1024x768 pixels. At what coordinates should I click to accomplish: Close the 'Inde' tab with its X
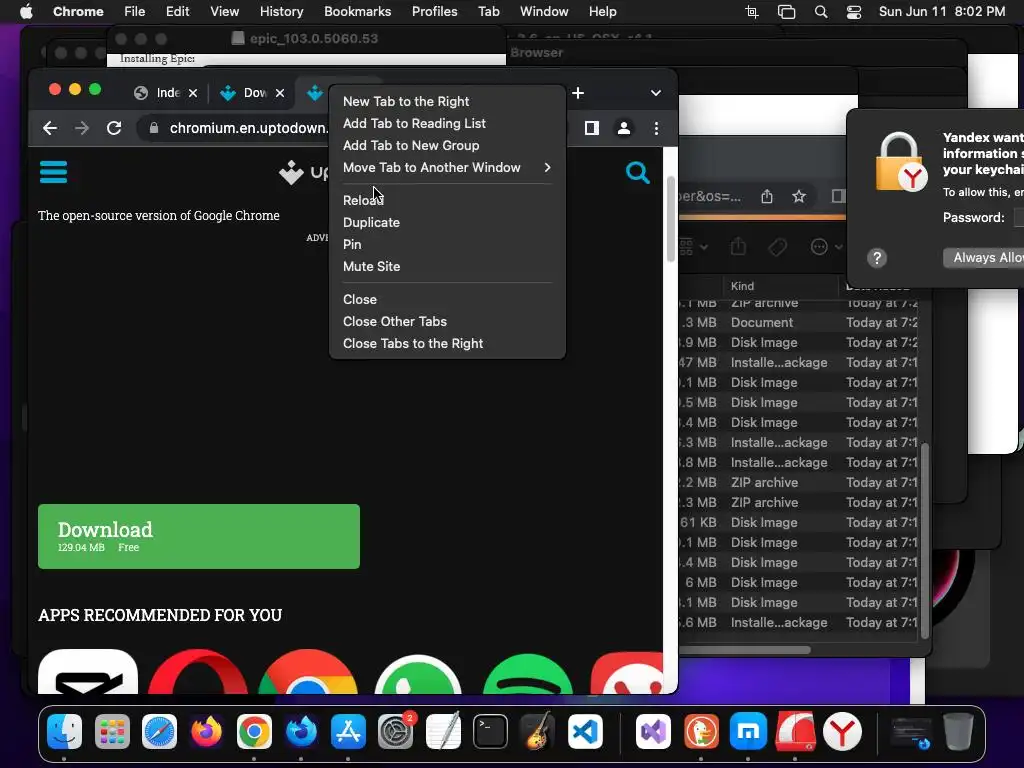click(193, 93)
